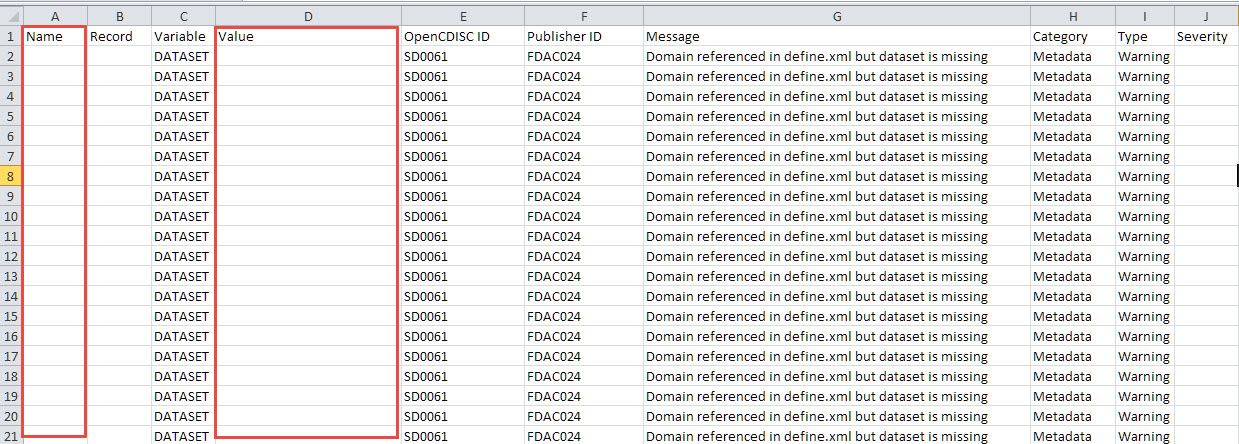Click the Record header cell
The width and height of the screenshot is (1239, 444).
click(119, 36)
